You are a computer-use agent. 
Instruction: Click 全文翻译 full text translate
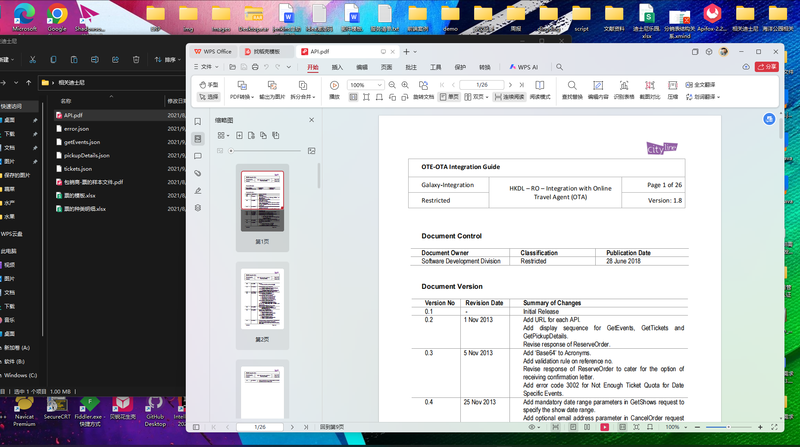point(701,85)
